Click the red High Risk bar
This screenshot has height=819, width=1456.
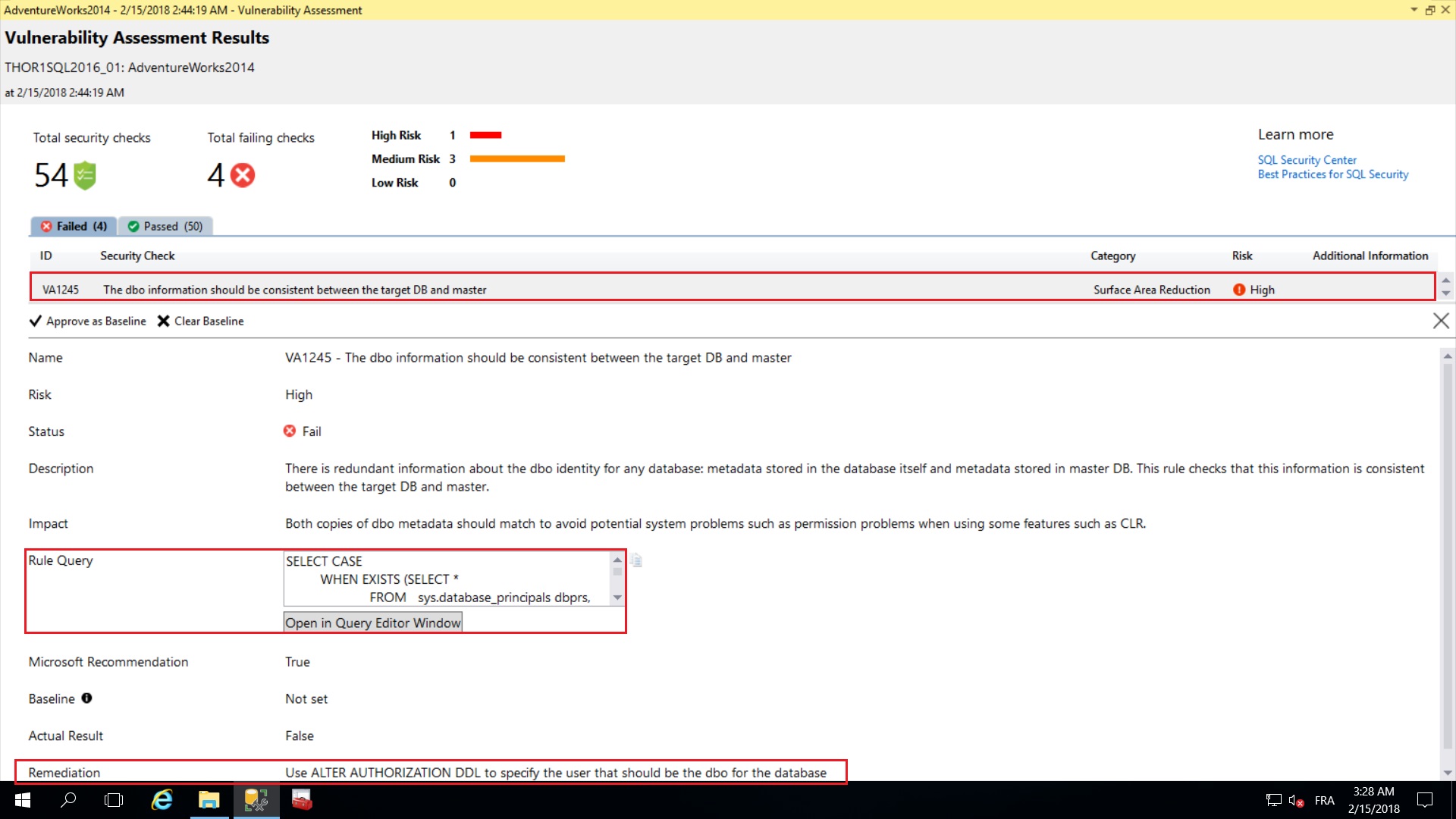point(485,135)
